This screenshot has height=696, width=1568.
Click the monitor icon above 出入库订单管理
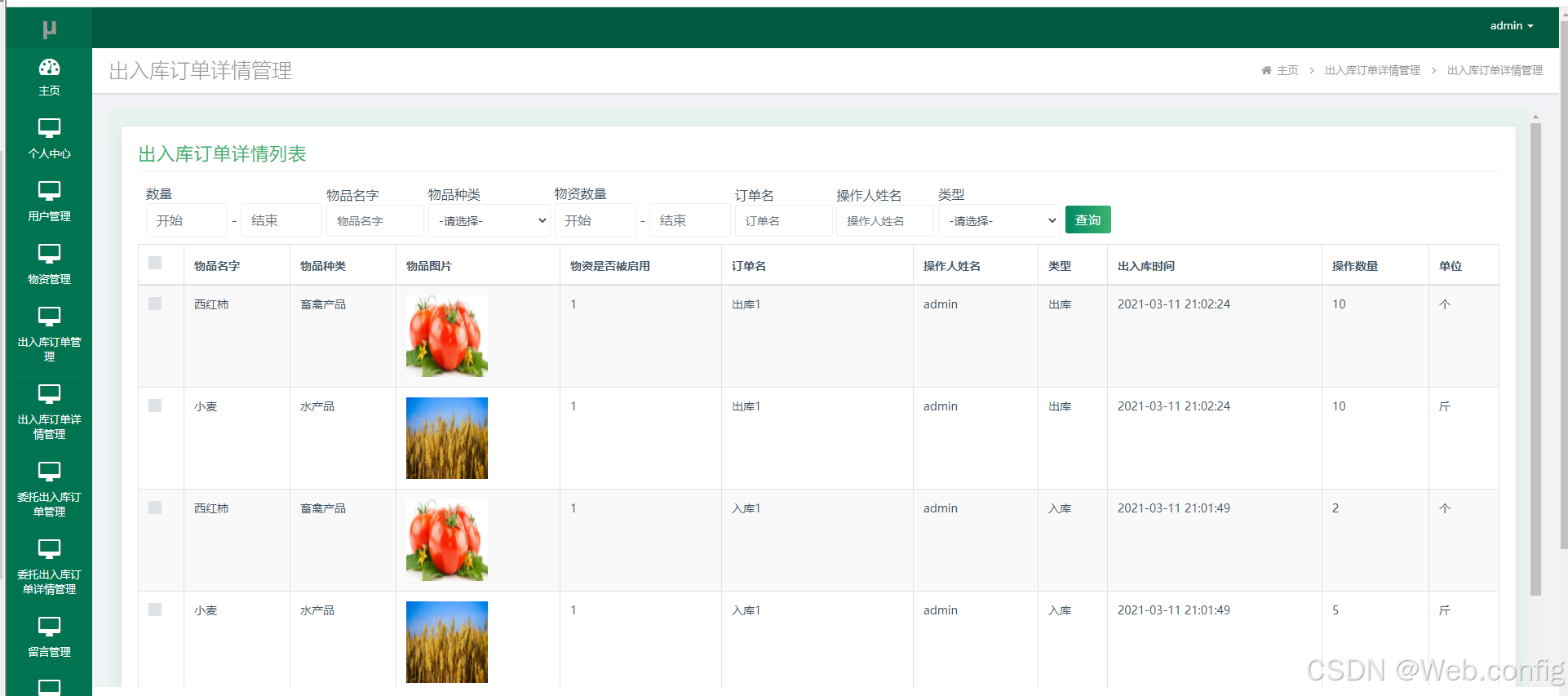(49, 317)
